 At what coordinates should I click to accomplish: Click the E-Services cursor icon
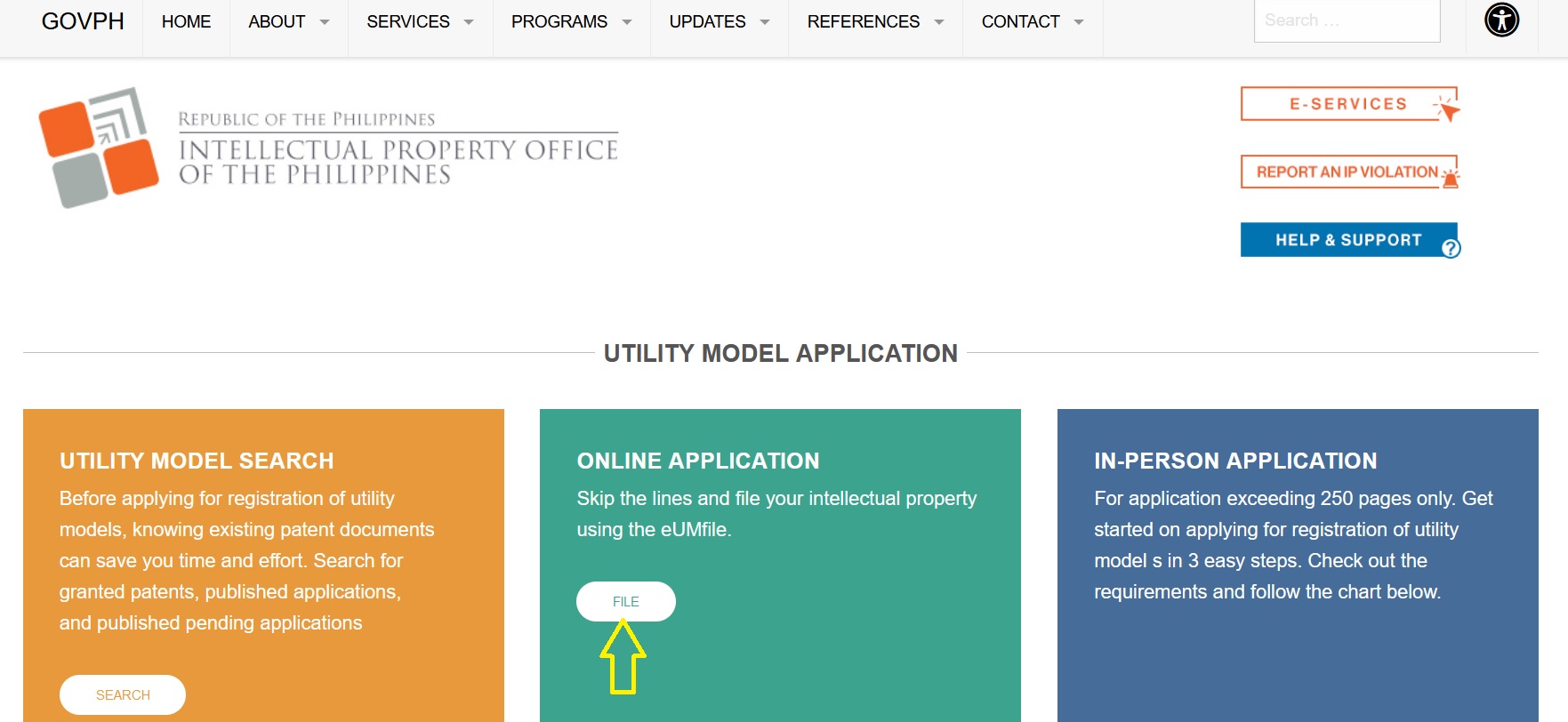tap(1447, 108)
